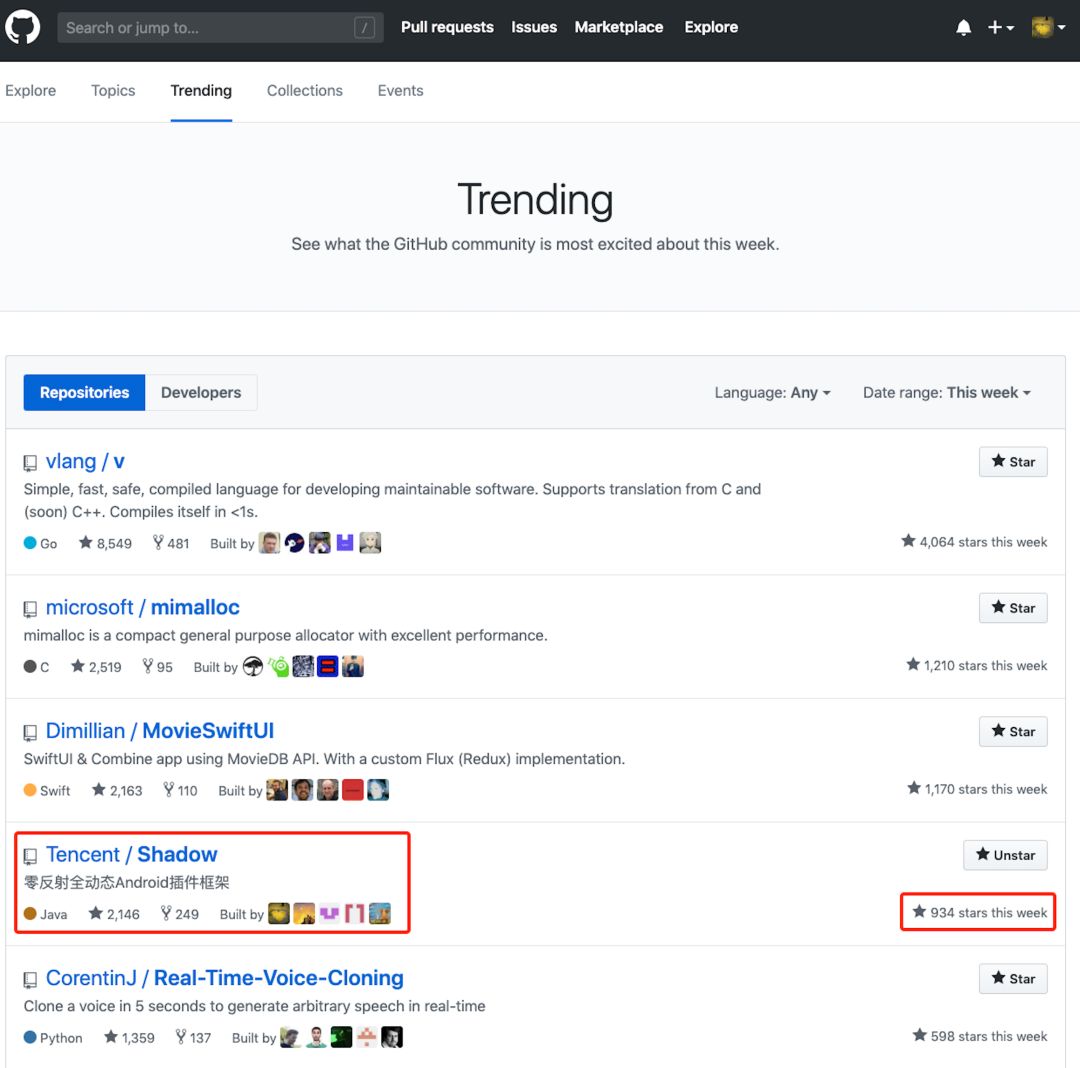Click the repo icon beside microsoft / mimalloc
The width and height of the screenshot is (1080, 1068).
point(30,609)
